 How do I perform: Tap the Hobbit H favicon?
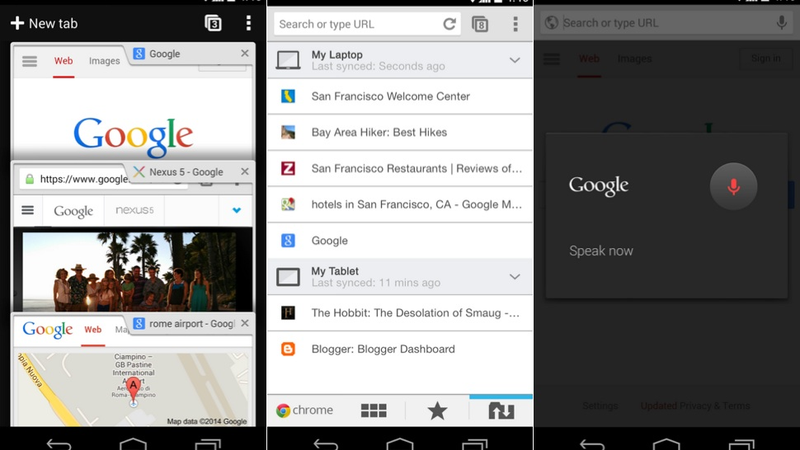(x=288, y=313)
